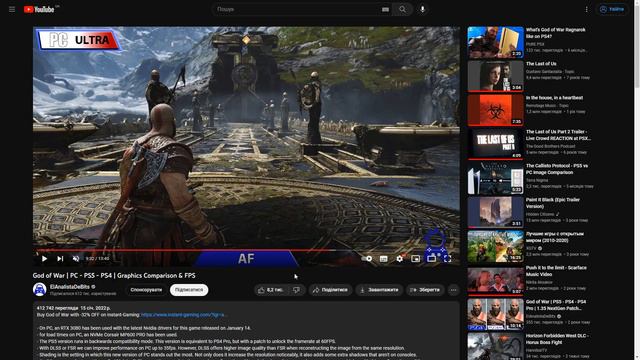This screenshot has height=360, width=640.
Task: Switch to miniplayer mode
Action: [416, 258]
